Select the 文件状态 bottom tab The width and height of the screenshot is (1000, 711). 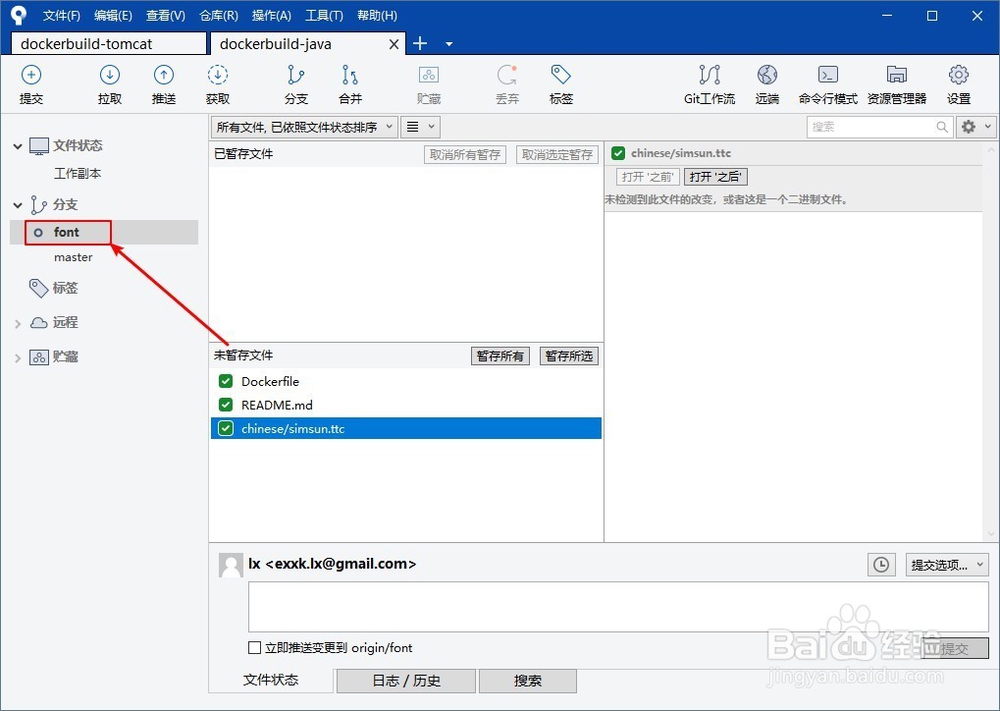point(270,680)
